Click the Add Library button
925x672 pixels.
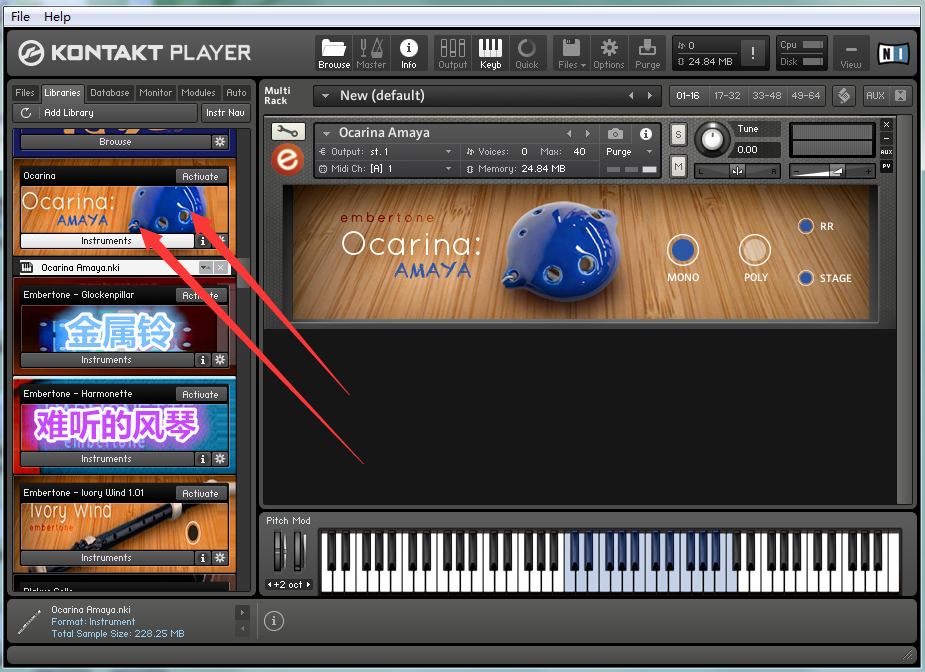point(105,113)
